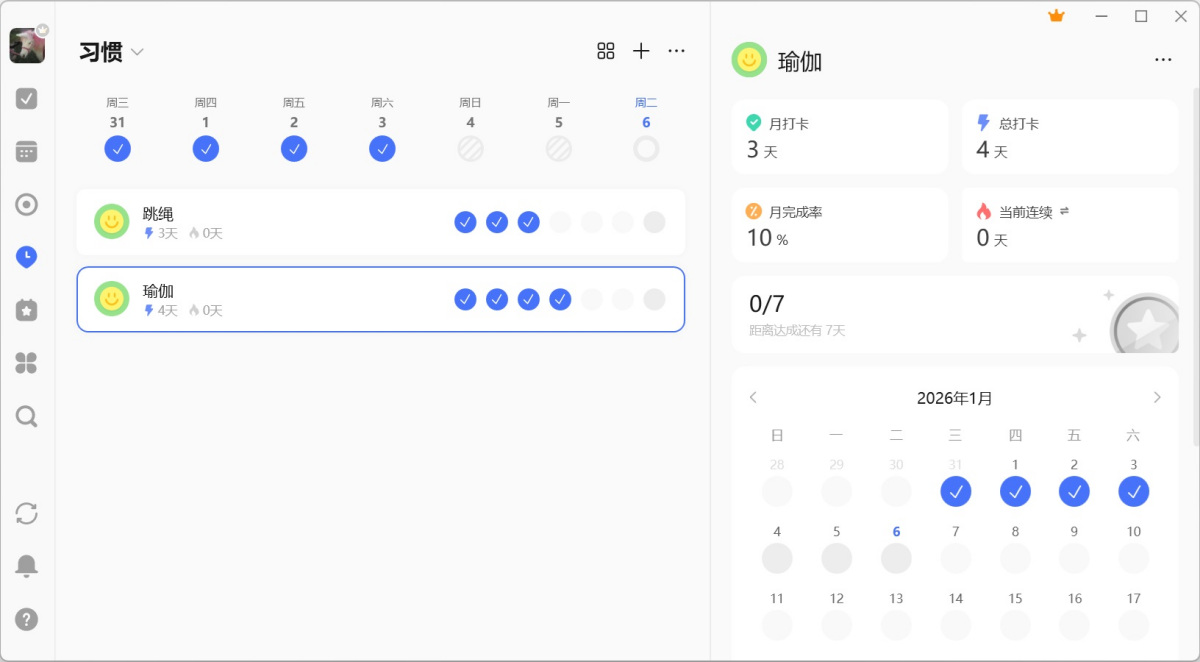Select the 跳绳 habit row
1200x662 pixels.
300,222
